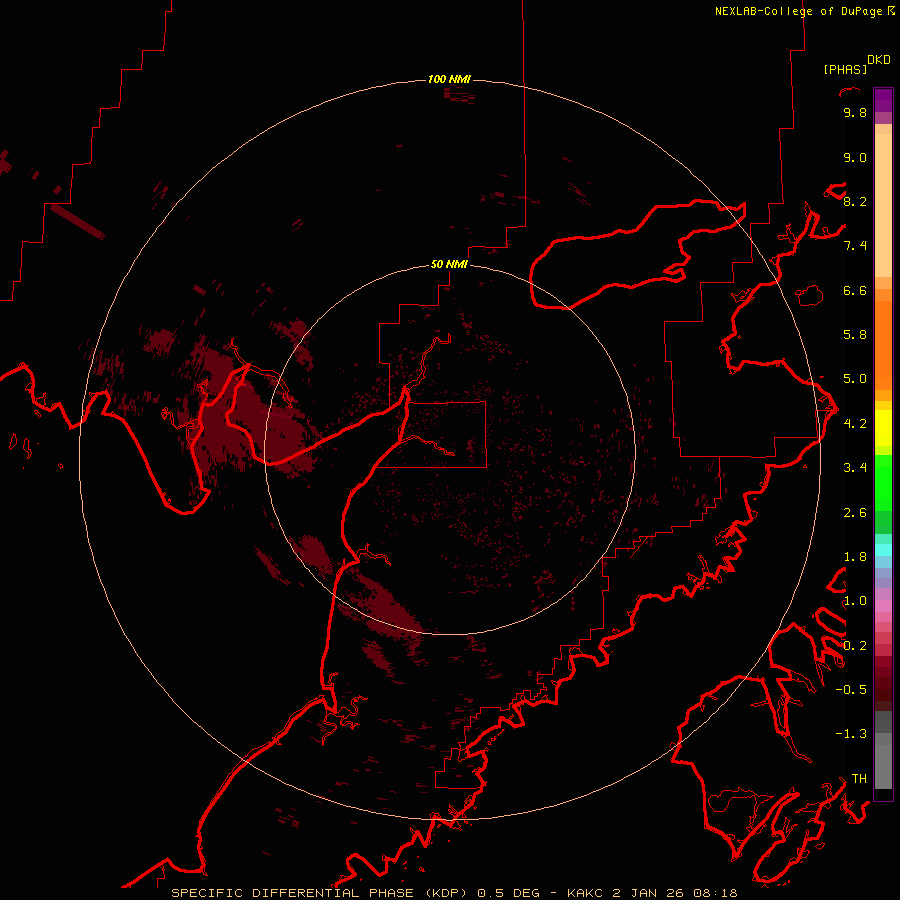Viewport: 900px width, 900px height.
Task: Click the 2.6 value on the legend
Action: pos(855,512)
